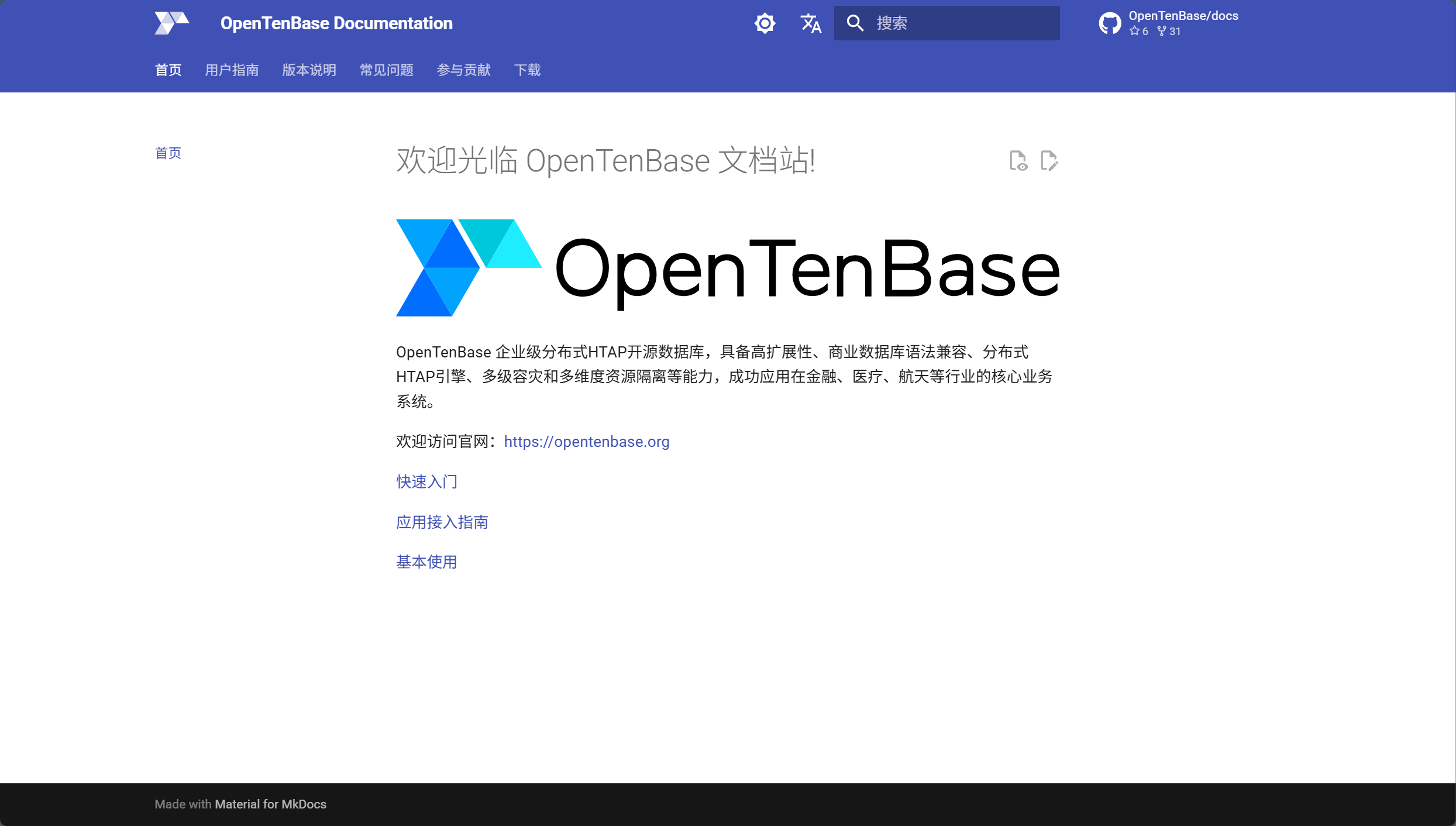Open the 用户指南 tab
1456x826 pixels.
pos(232,70)
